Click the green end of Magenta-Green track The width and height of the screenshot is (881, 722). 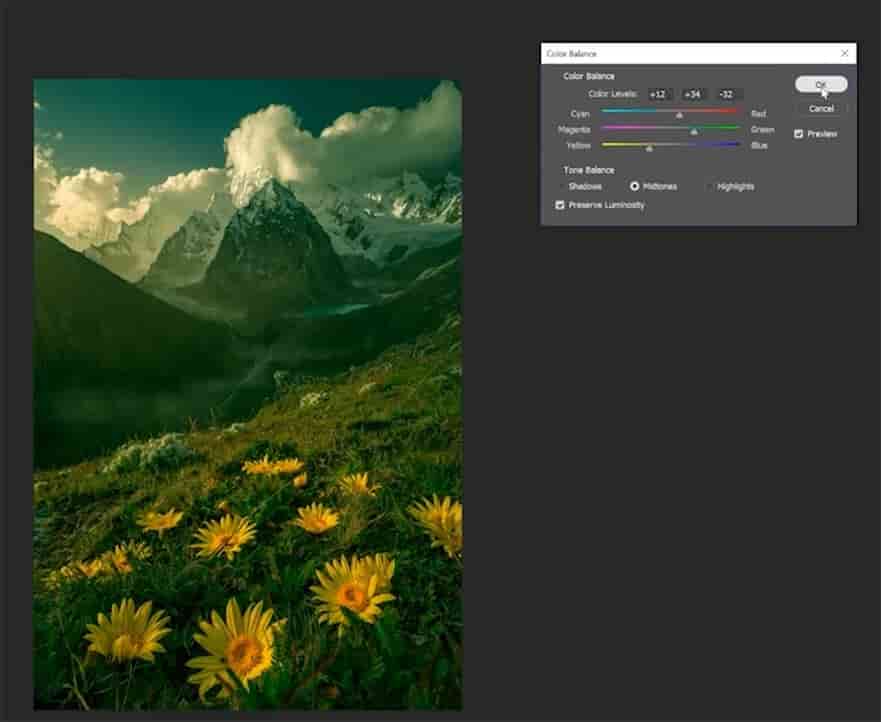736,128
